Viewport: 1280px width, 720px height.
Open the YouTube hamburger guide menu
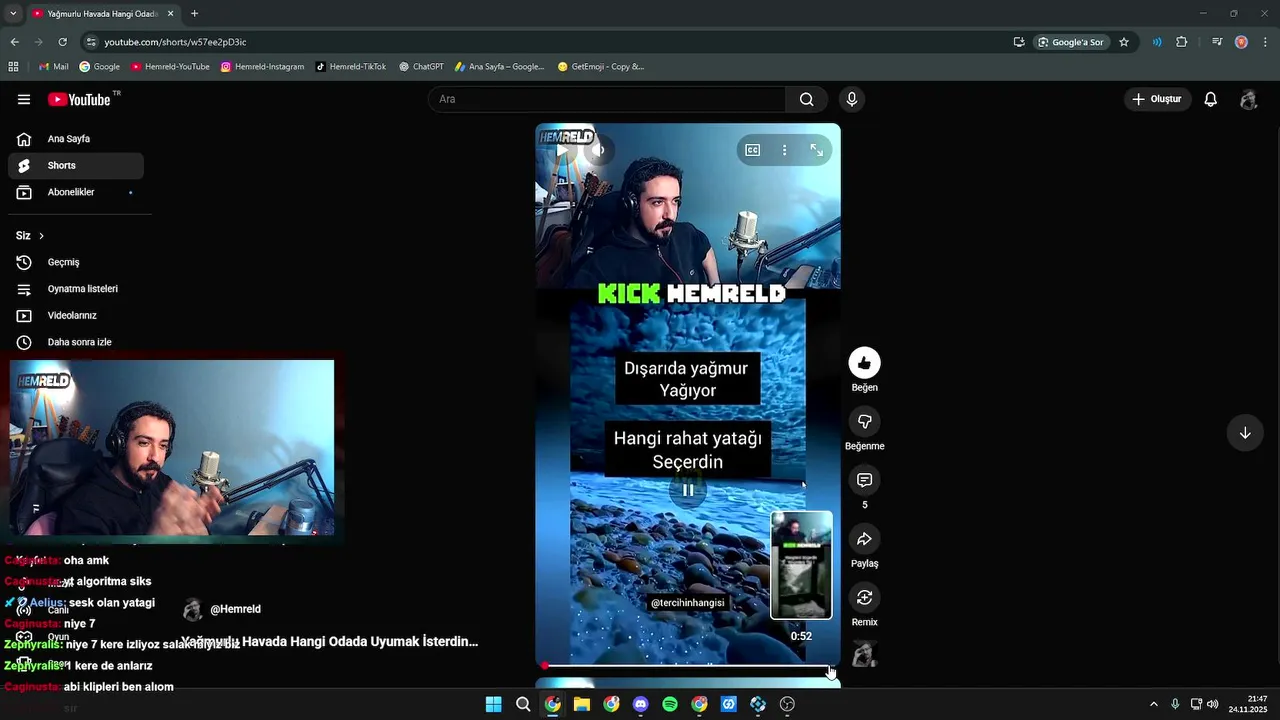pos(24,99)
